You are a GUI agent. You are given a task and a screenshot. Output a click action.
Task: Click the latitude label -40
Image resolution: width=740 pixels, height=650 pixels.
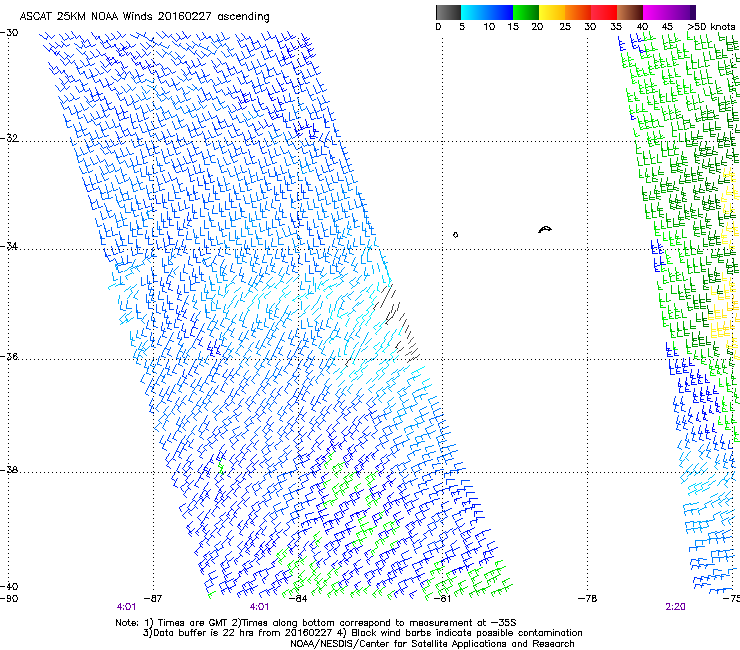(x=9, y=586)
